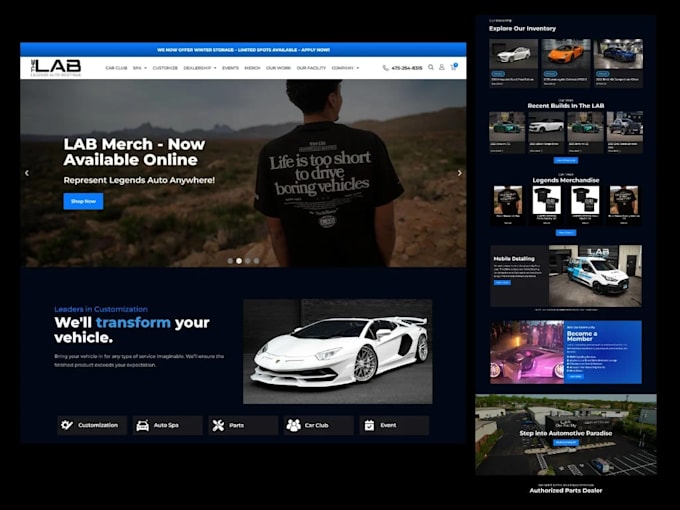
Task: Click the Become a Member event photo
Action: coord(527,352)
